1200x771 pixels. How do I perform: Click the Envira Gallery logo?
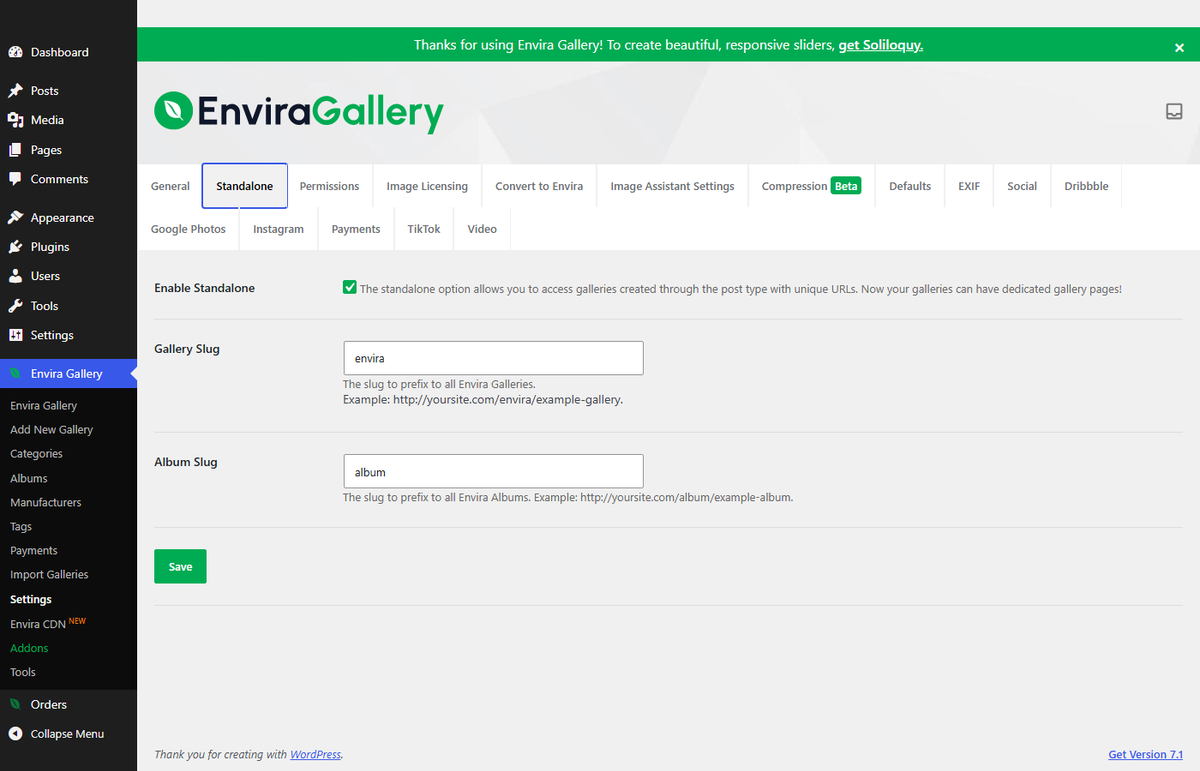(x=298, y=112)
